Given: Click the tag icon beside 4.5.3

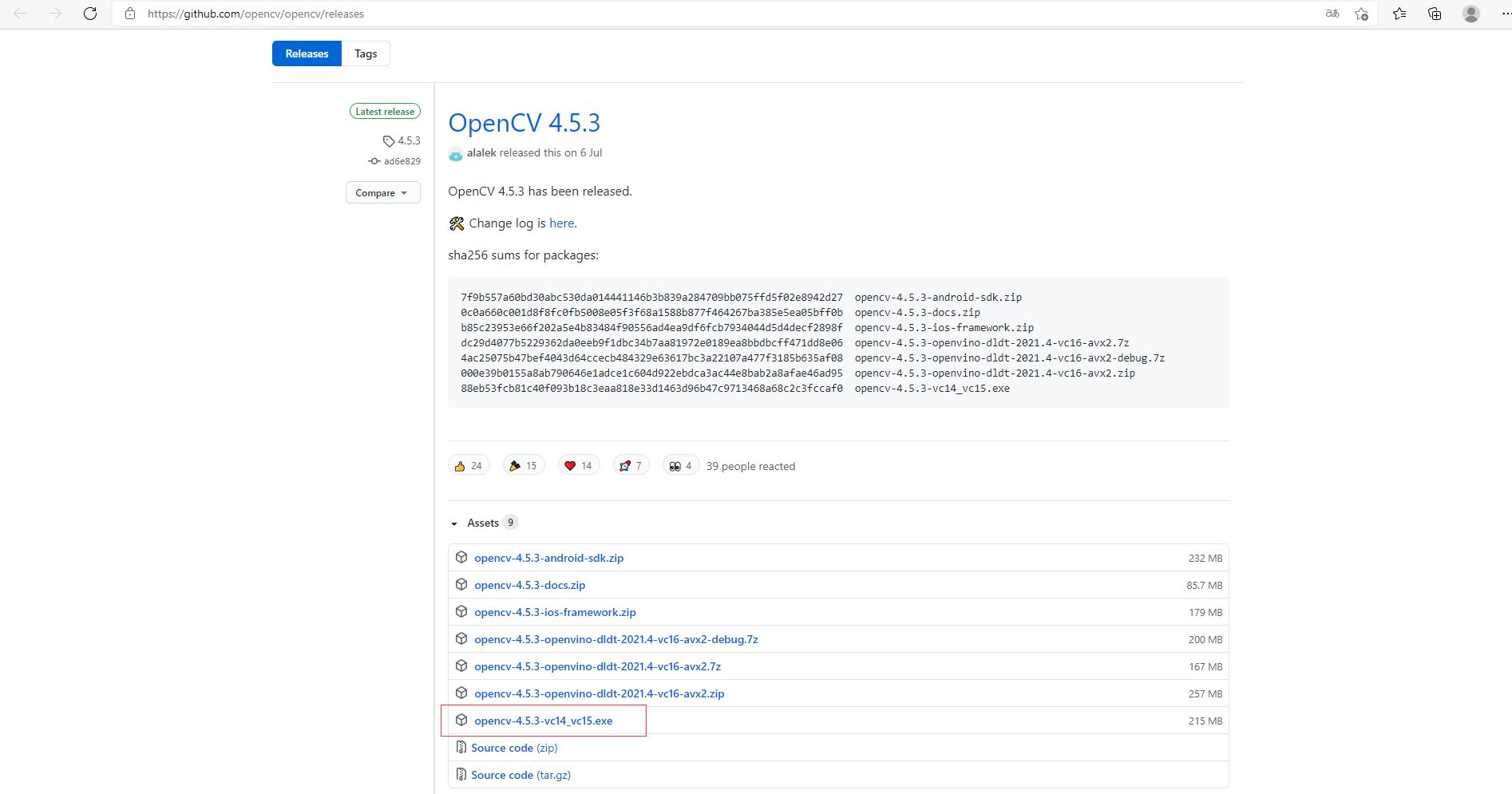Looking at the screenshot, I should pos(389,141).
